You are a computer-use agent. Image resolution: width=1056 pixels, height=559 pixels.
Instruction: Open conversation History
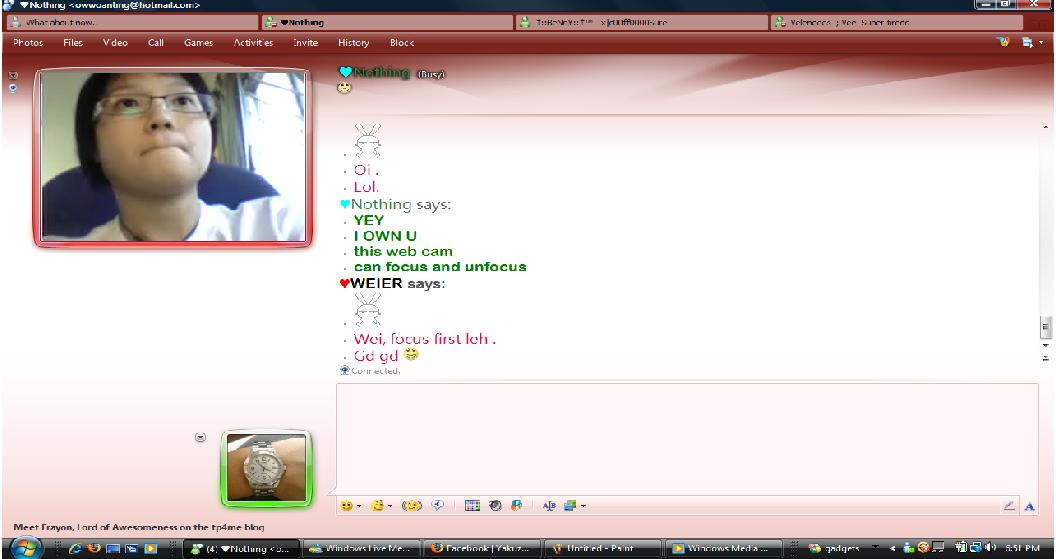354,42
